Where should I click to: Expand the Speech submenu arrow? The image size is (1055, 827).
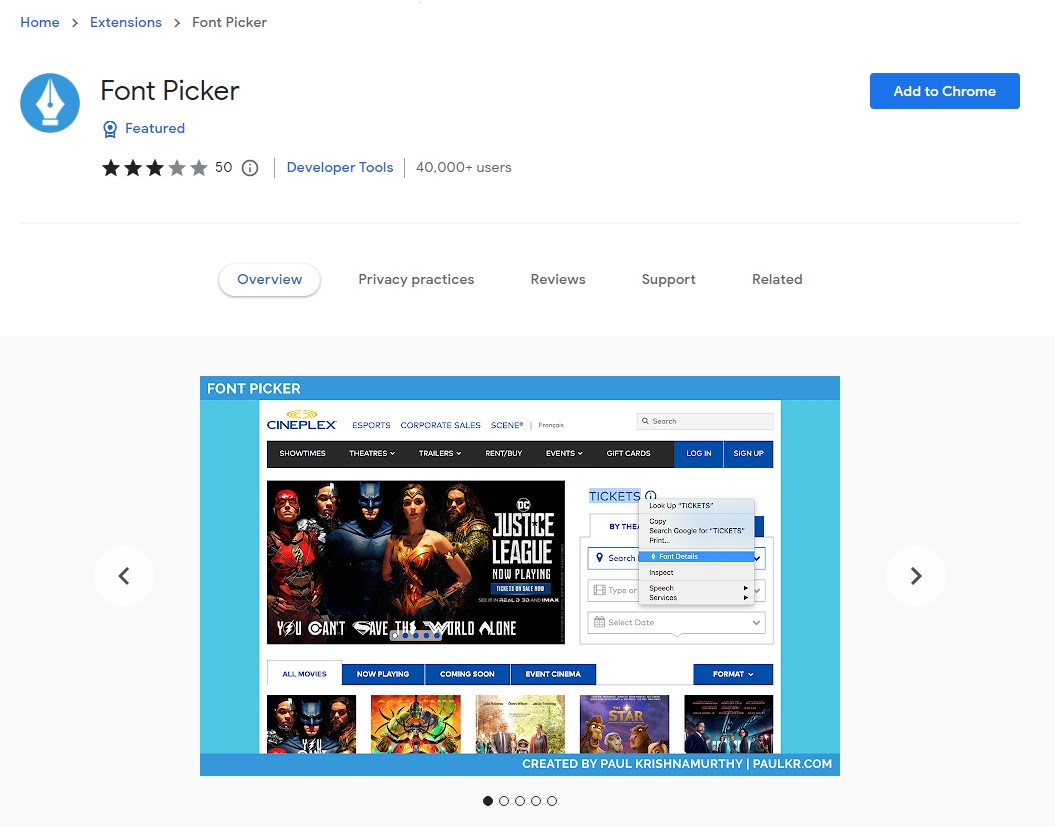(x=746, y=587)
